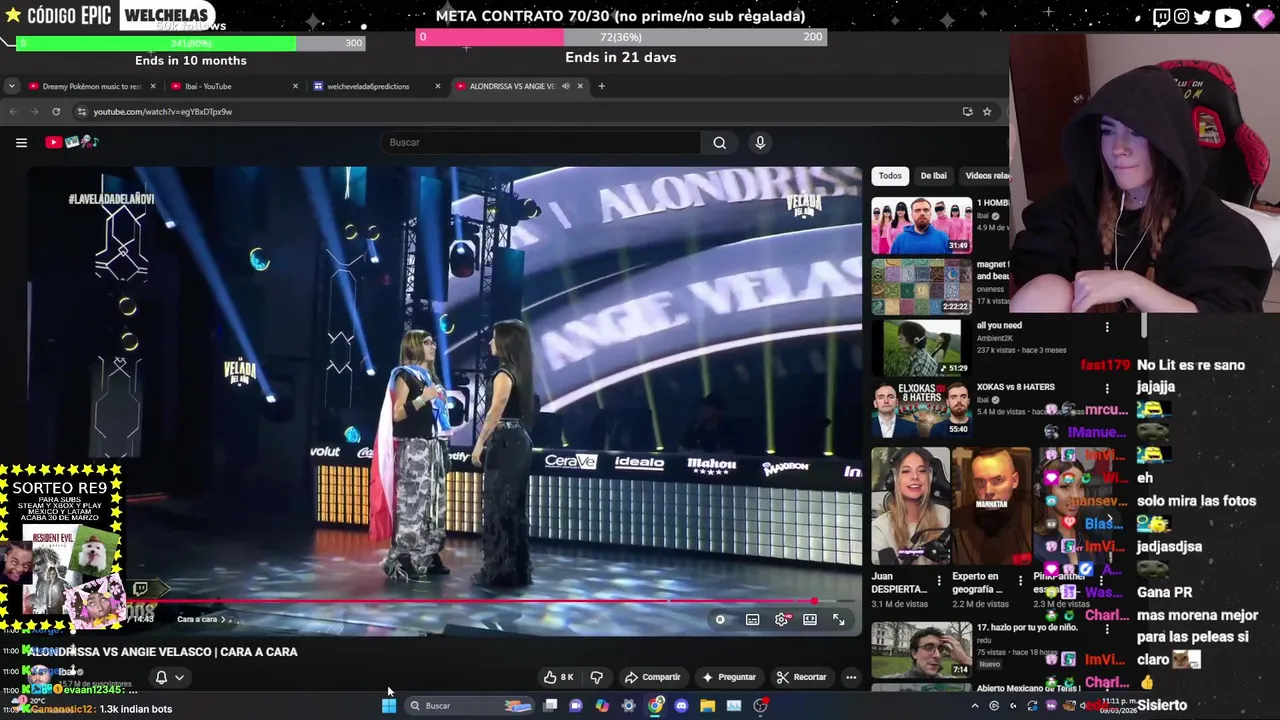
Task: Open OBS Studio from the taskbar
Action: [x=760, y=706]
